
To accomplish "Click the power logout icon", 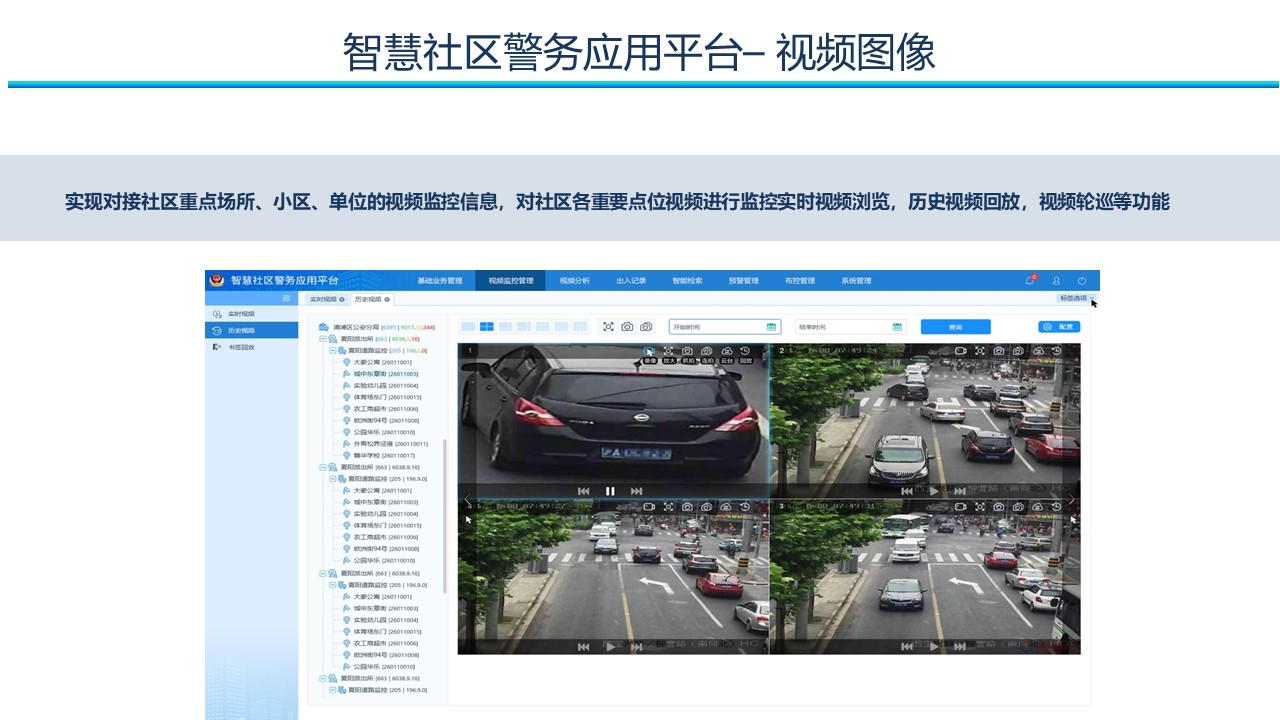I will (x=1082, y=281).
